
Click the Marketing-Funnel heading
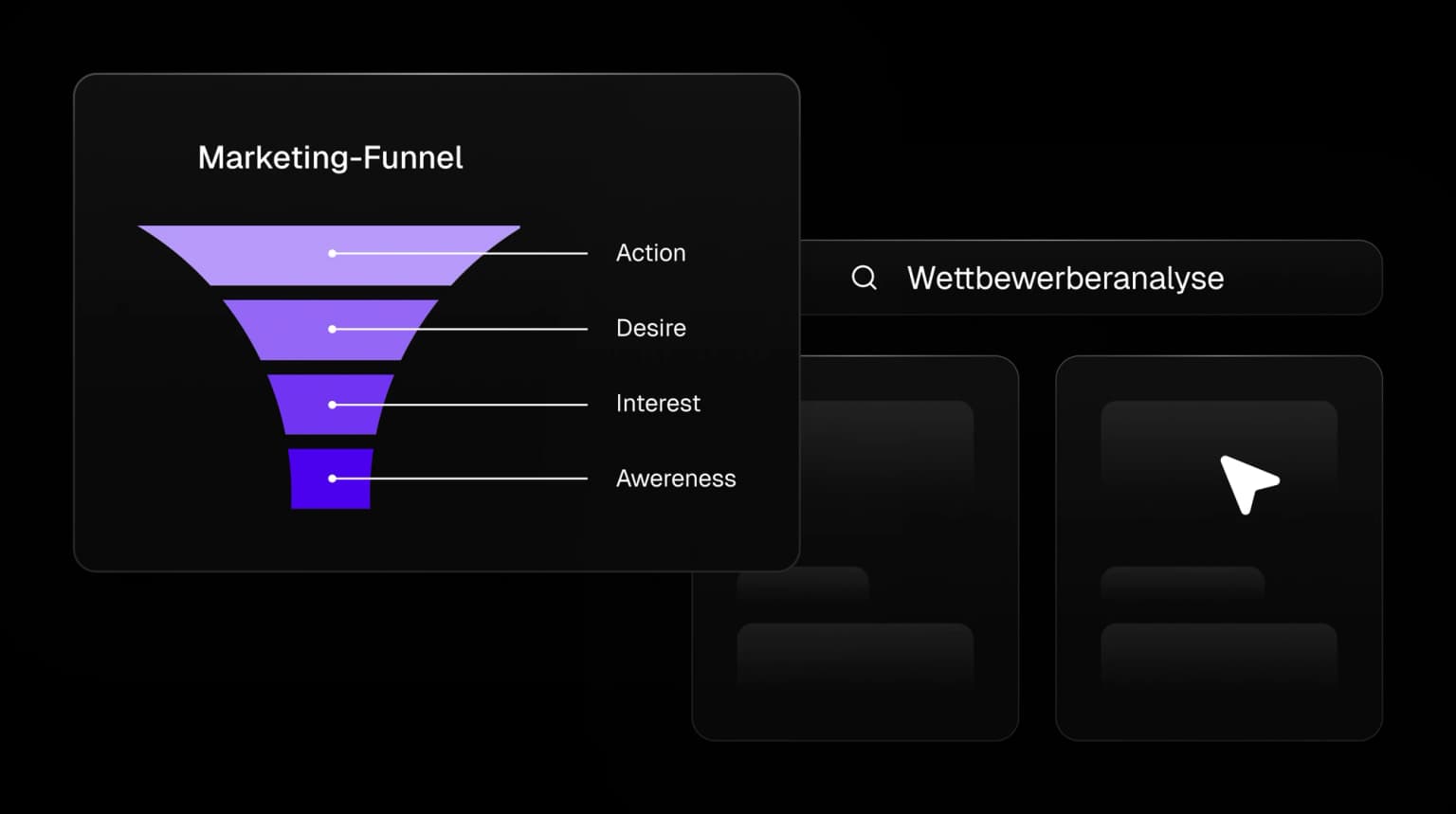(x=330, y=157)
